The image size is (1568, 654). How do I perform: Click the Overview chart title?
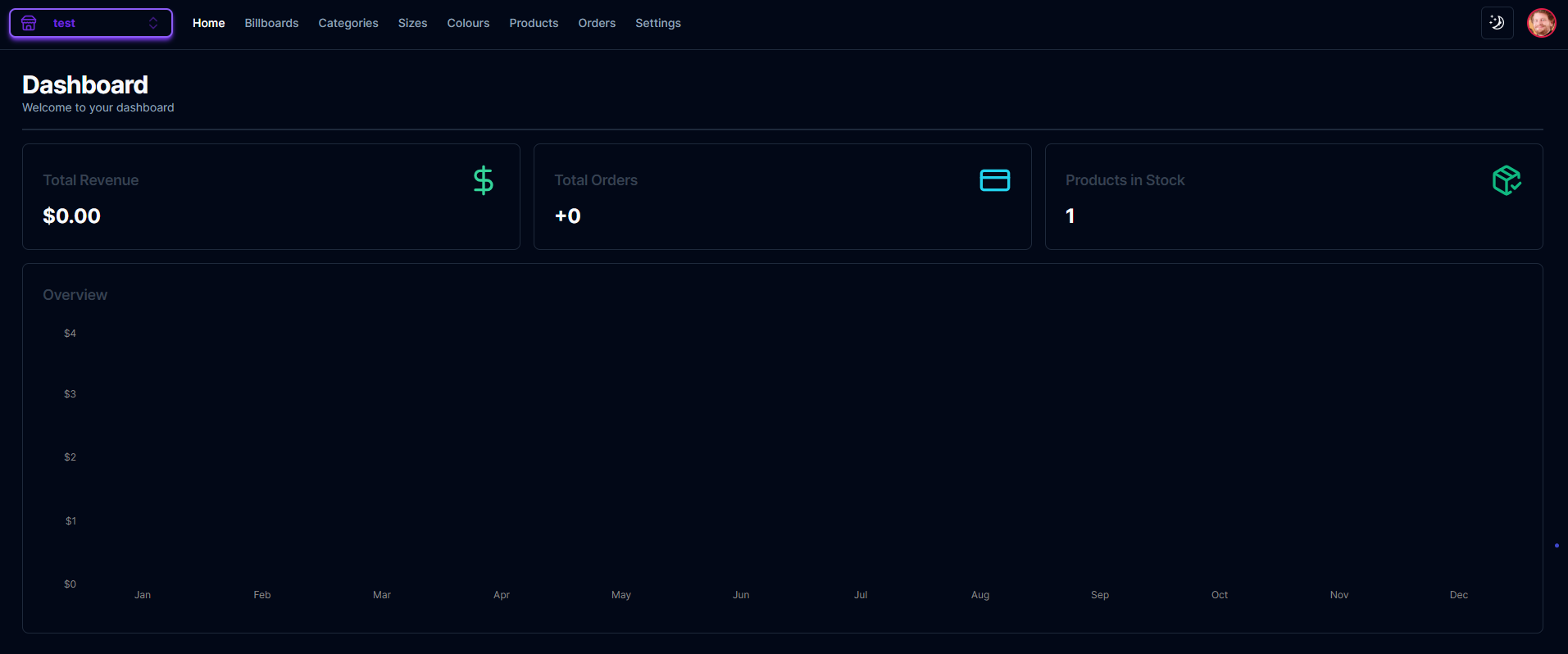[75, 295]
